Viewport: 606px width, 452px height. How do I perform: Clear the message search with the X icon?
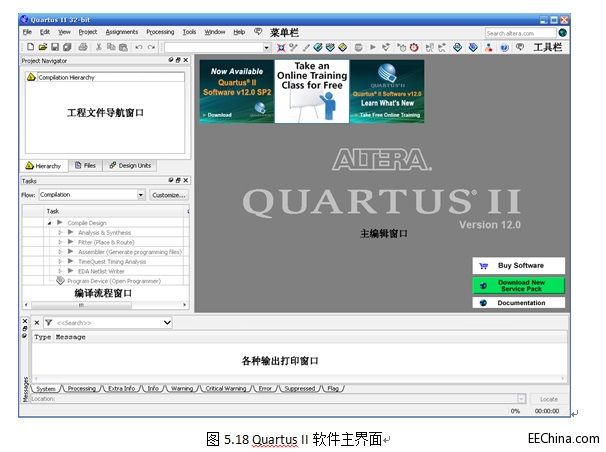[x=37, y=323]
